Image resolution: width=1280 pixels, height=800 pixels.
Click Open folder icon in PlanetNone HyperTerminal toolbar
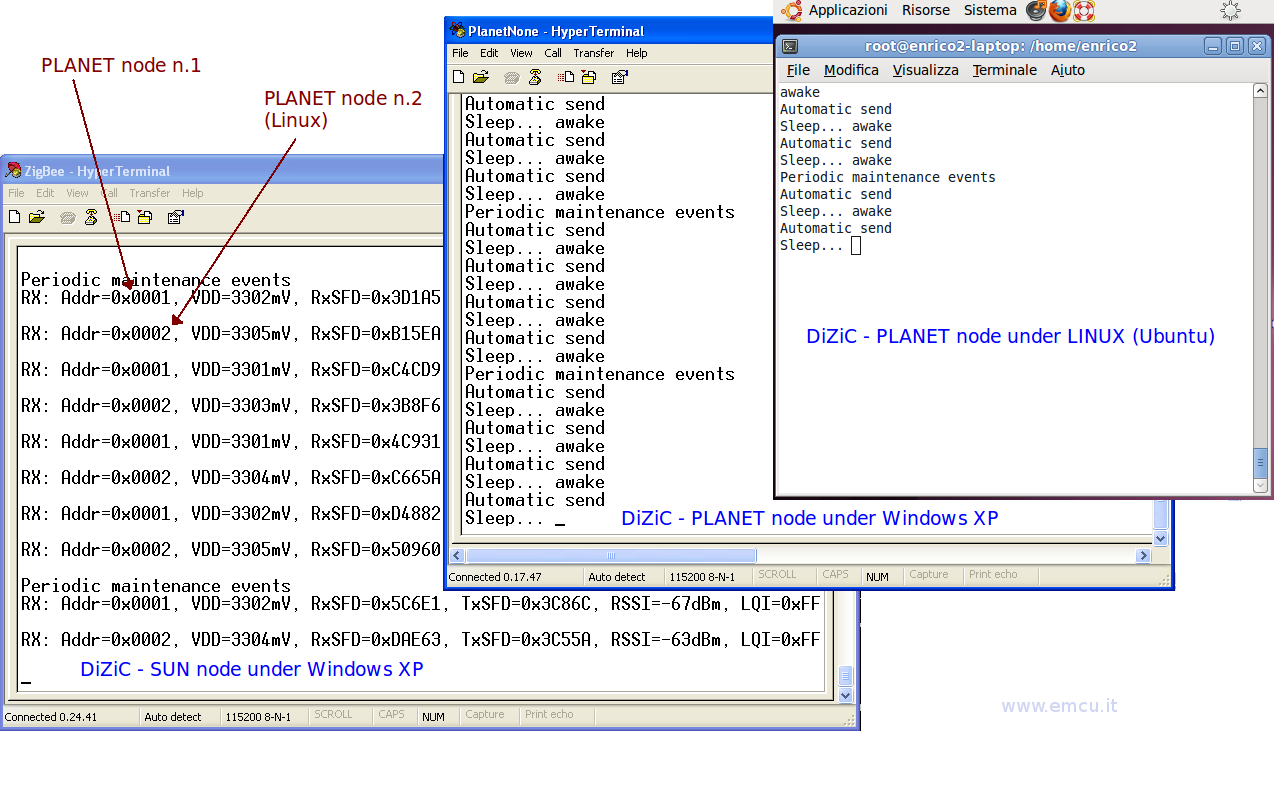[481, 77]
